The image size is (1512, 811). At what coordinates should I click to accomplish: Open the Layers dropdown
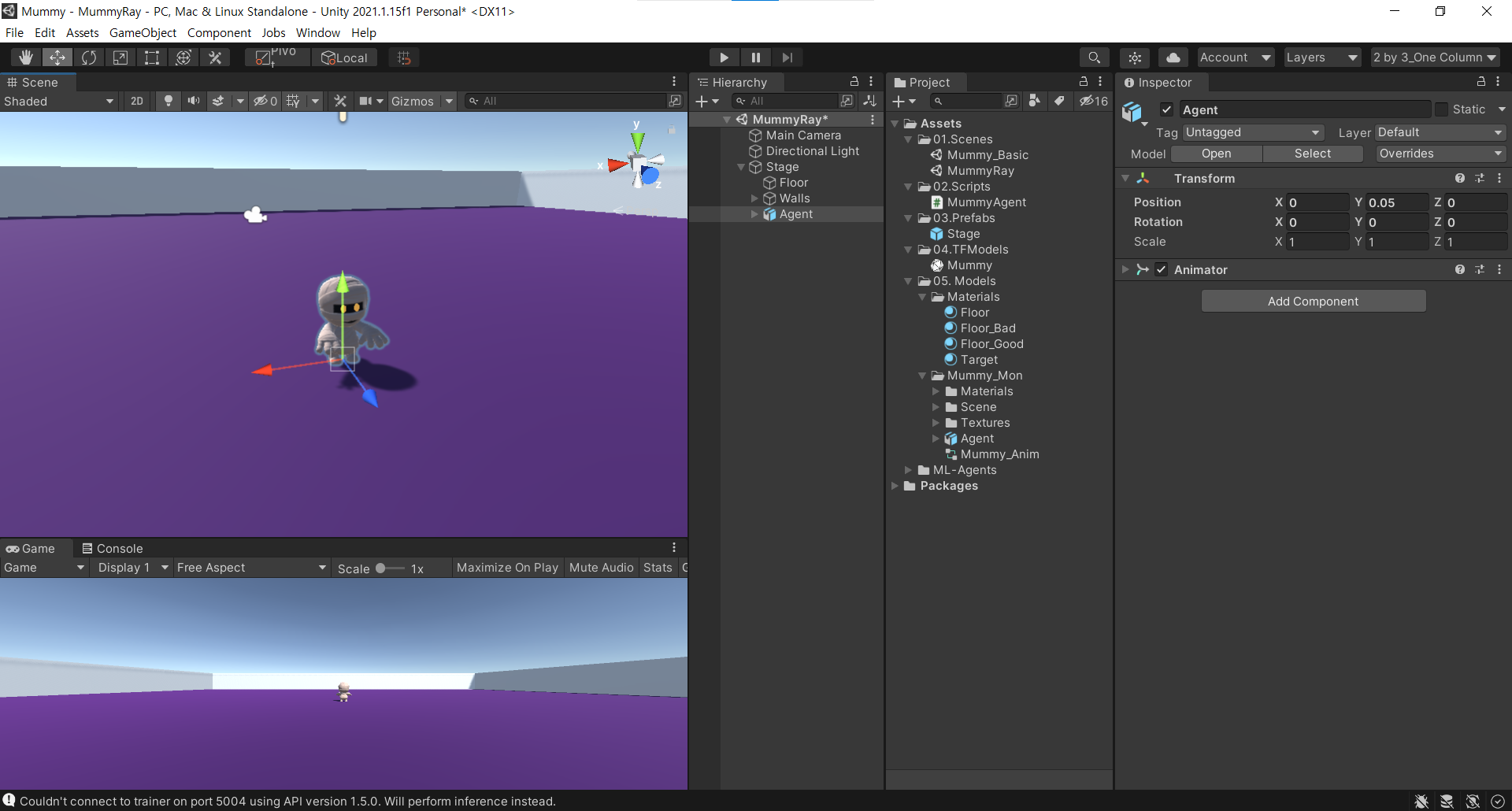point(1322,57)
